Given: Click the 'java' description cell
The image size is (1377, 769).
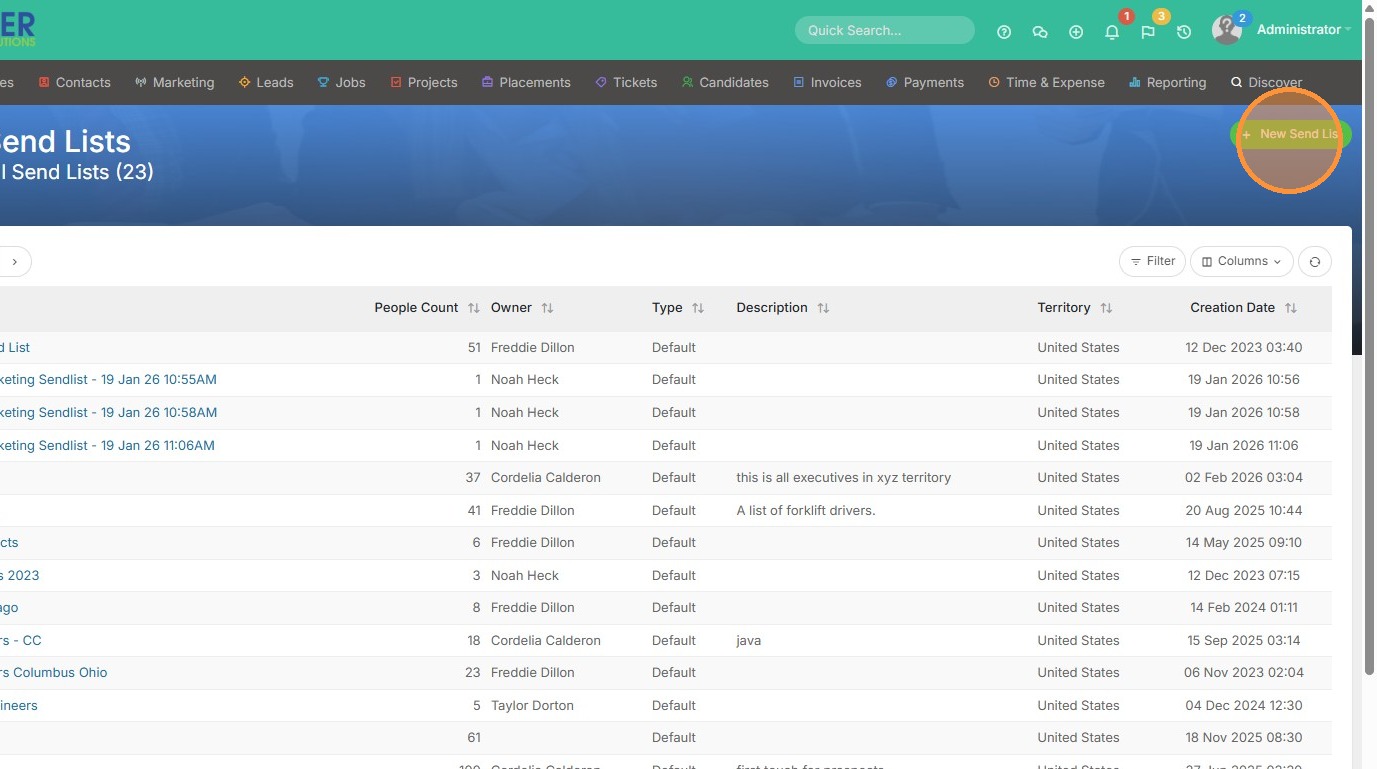Looking at the screenshot, I should tap(749, 641).
